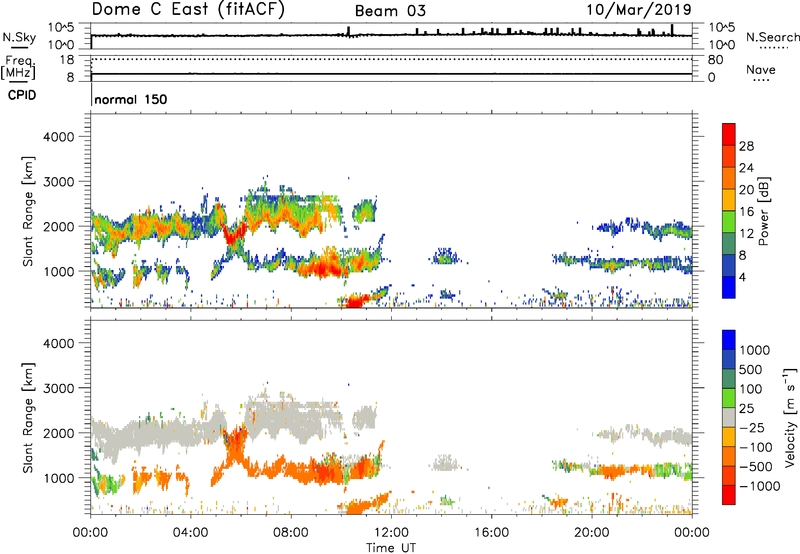Click the '100' velocity colorbar value
Image resolution: width=800 pixels, height=554 pixels.
tap(750, 389)
